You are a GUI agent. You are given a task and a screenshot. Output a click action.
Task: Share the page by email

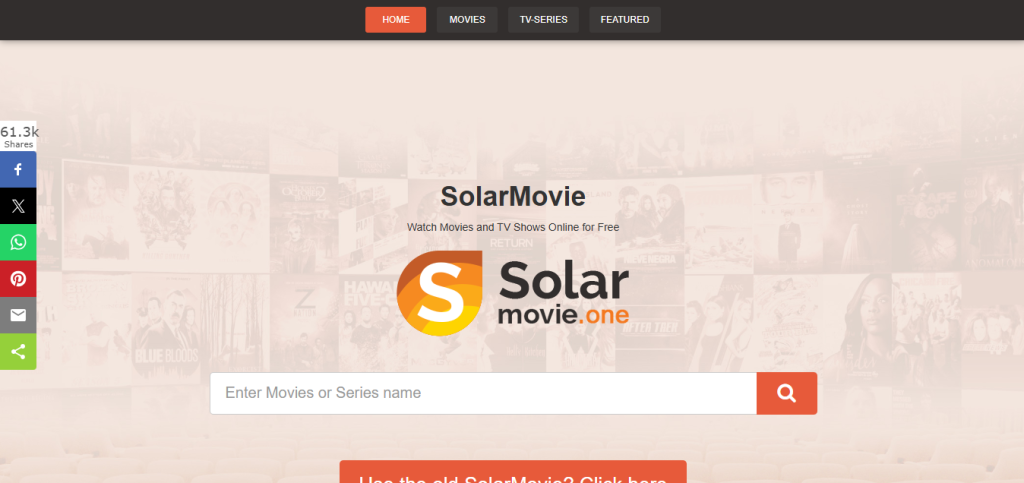coord(18,315)
